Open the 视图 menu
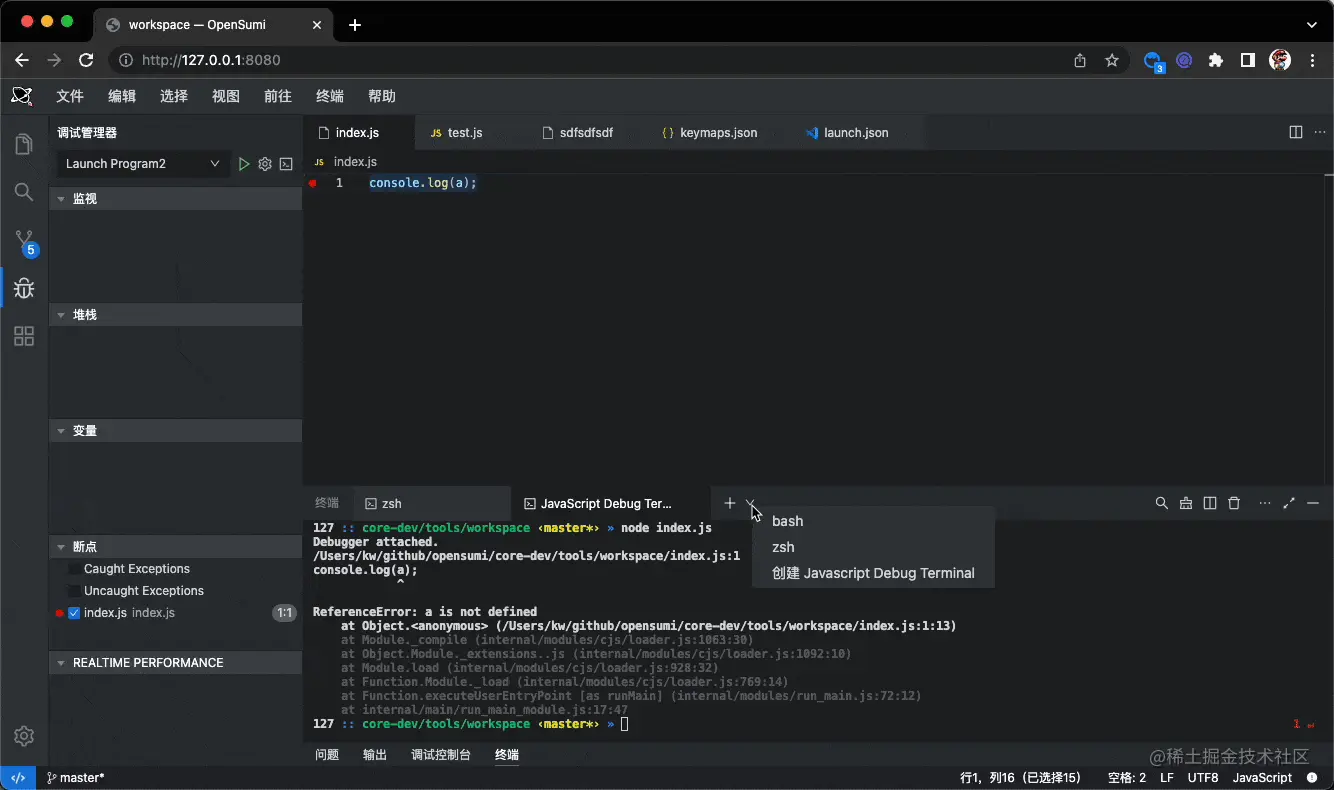The width and height of the screenshot is (1334, 790). pyautogui.click(x=226, y=96)
